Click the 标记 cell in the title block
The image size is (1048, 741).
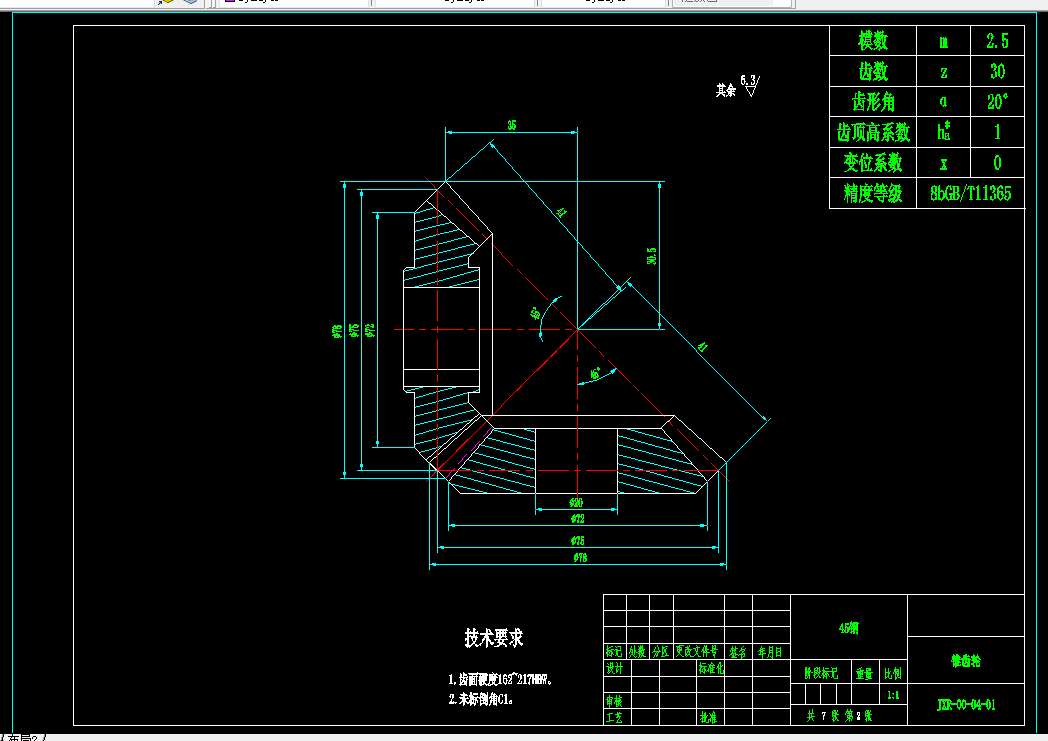(x=614, y=651)
